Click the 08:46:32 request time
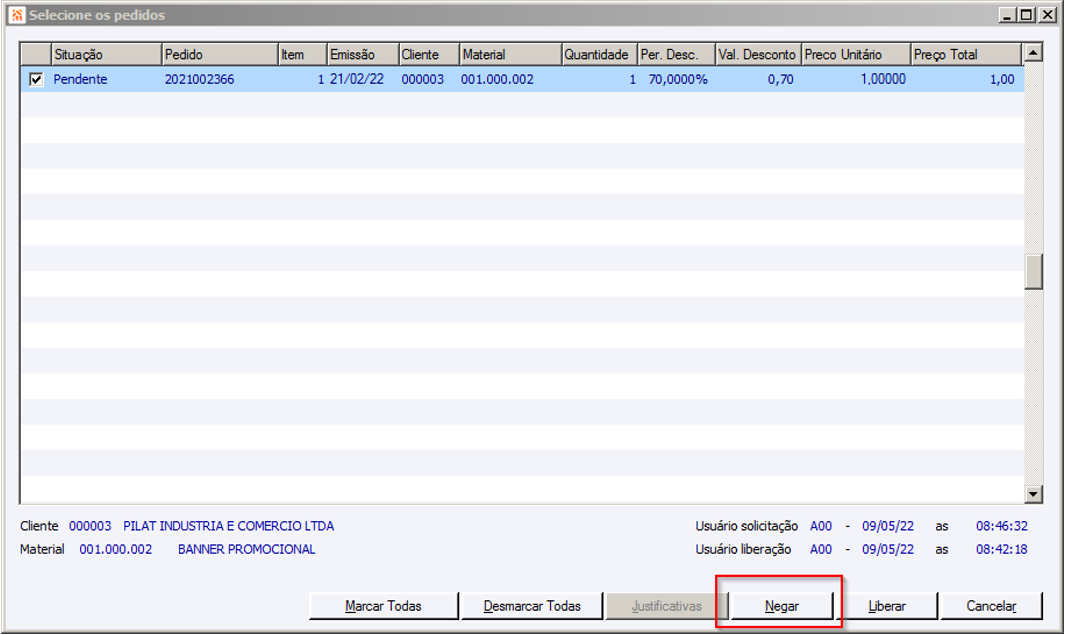 click(1002, 526)
